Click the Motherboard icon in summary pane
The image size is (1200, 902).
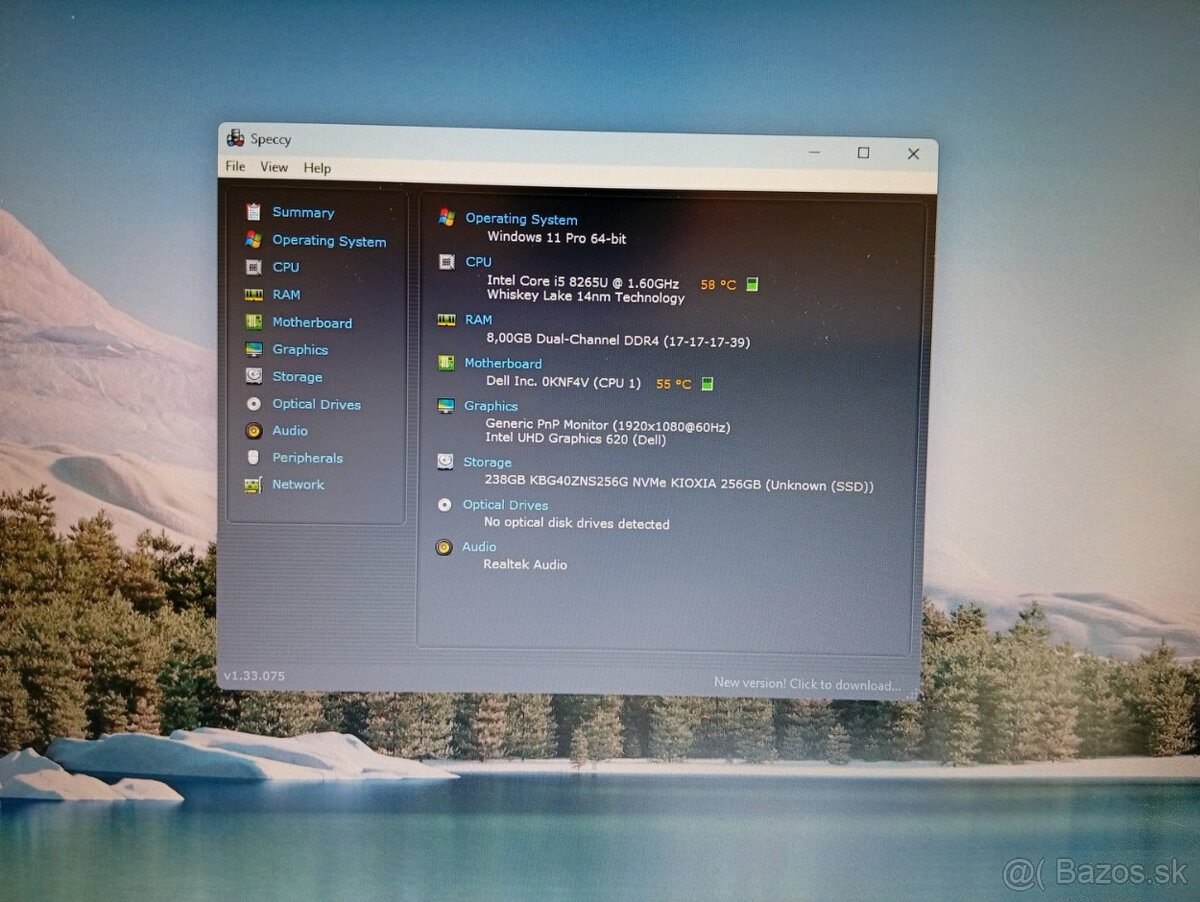(x=446, y=363)
